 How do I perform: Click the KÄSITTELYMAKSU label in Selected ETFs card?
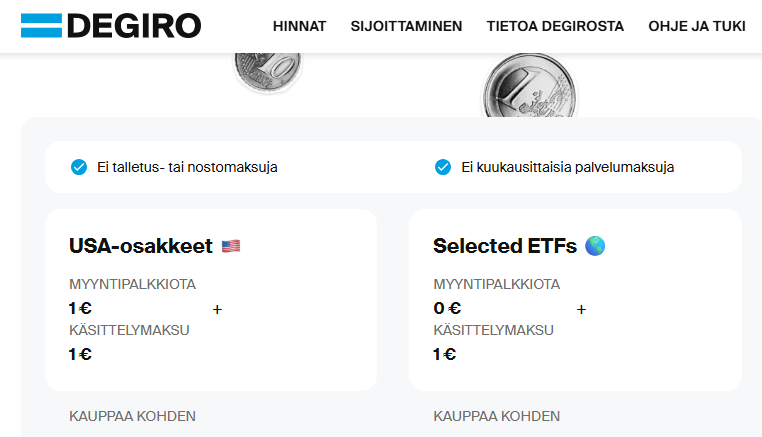click(493, 330)
